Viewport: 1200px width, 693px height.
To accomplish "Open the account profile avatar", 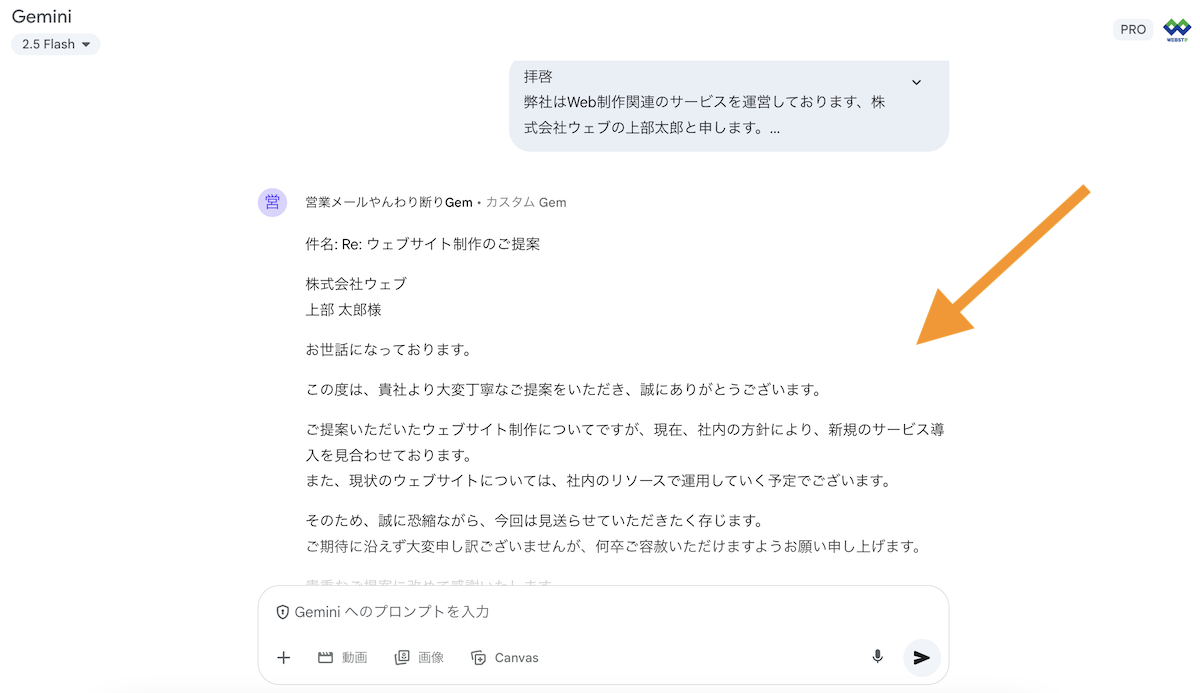I will pyautogui.click(x=1177, y=30).
